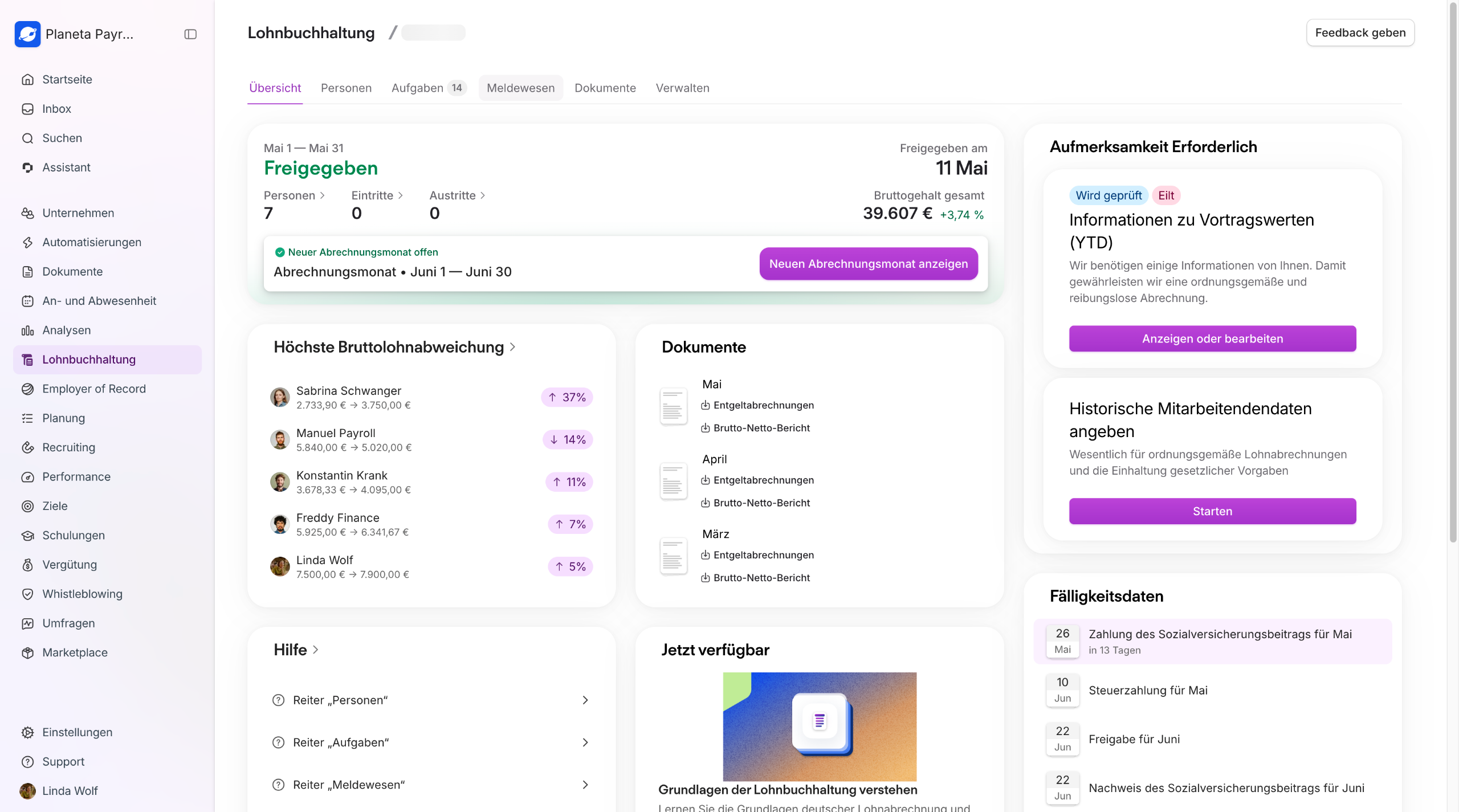This screenshot has height=812, width=1459.
Task: Select the Analysen chart icon
Action: (27, 330)
